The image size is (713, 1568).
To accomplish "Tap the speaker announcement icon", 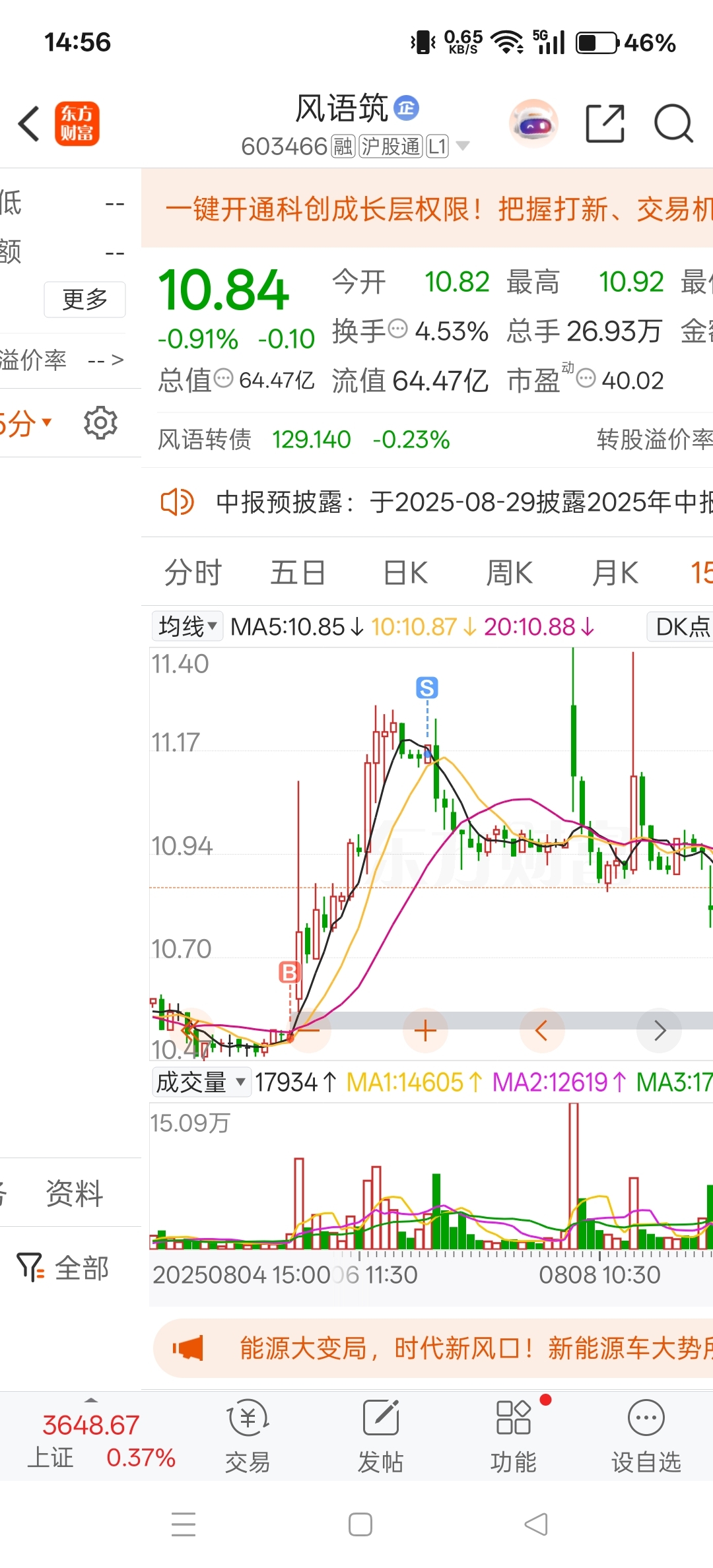I will pyautogui.click(x=177, y=502).
